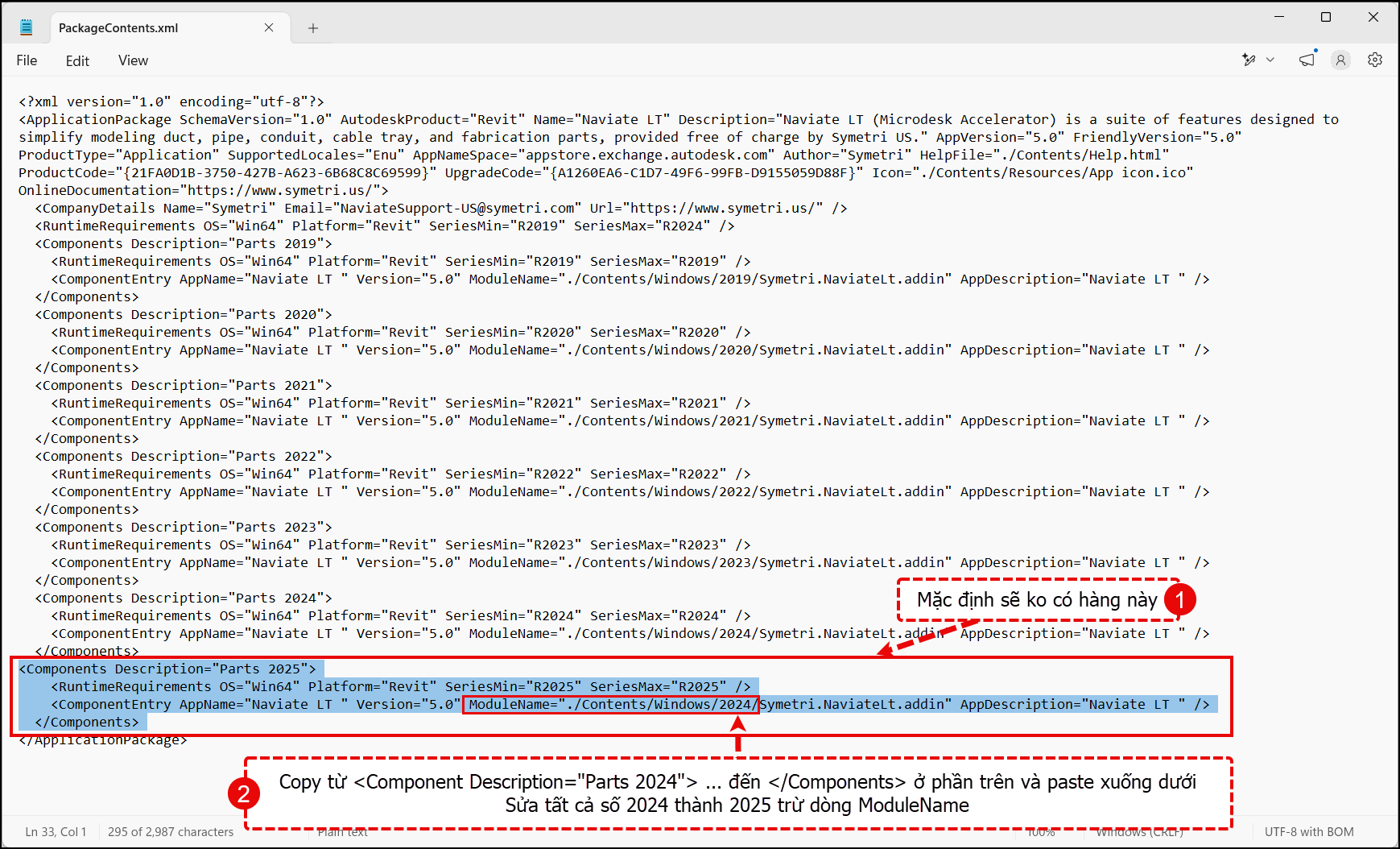Open the Edit menu
The image size is (1400, 849).
77,60
